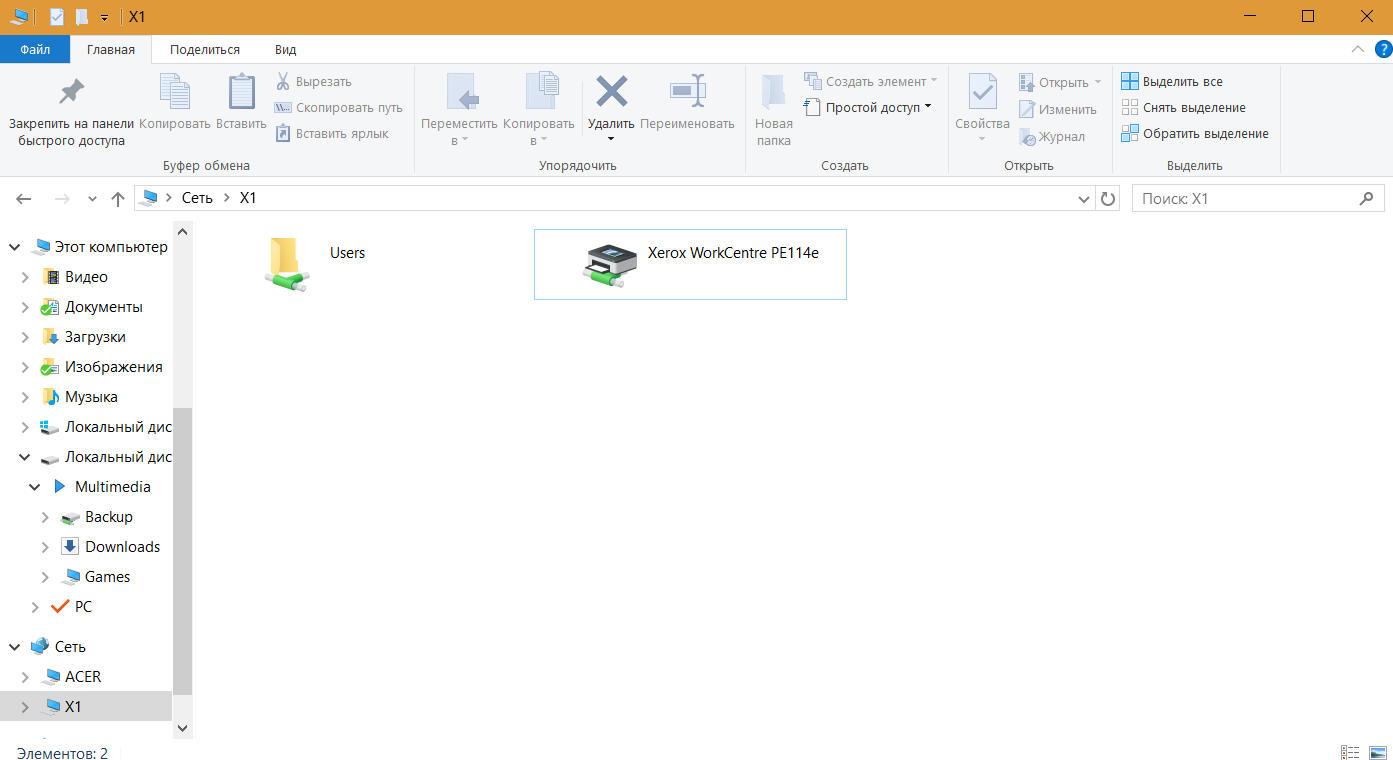1393x760 pixels.
Task: Click the Изменить ribbon command
Action: pos(1058,109)
